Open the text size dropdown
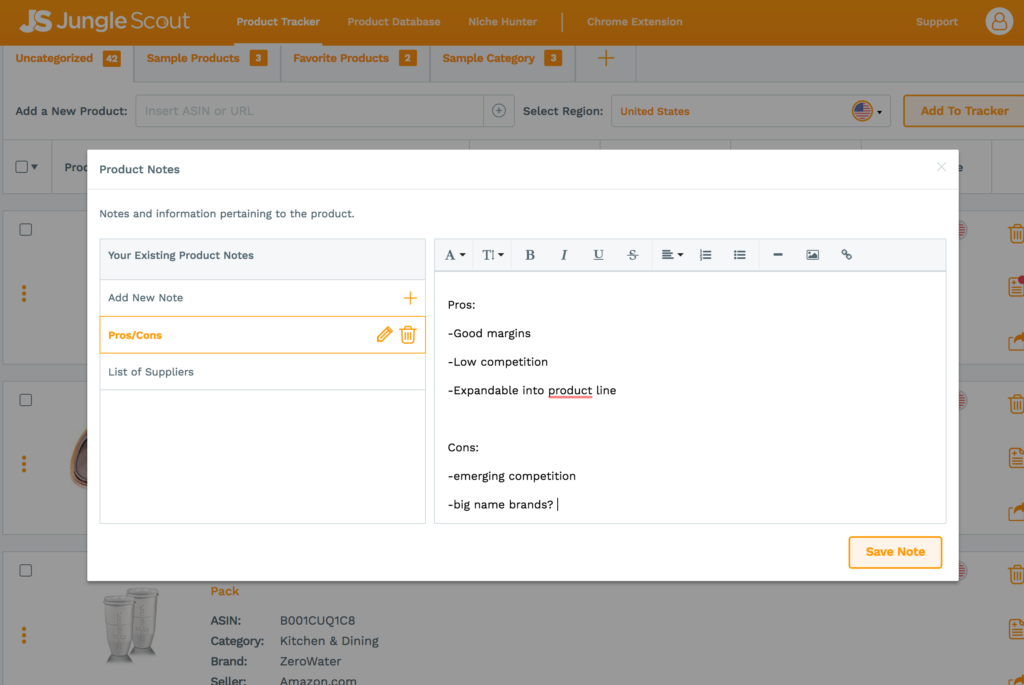 click(493, 255)
